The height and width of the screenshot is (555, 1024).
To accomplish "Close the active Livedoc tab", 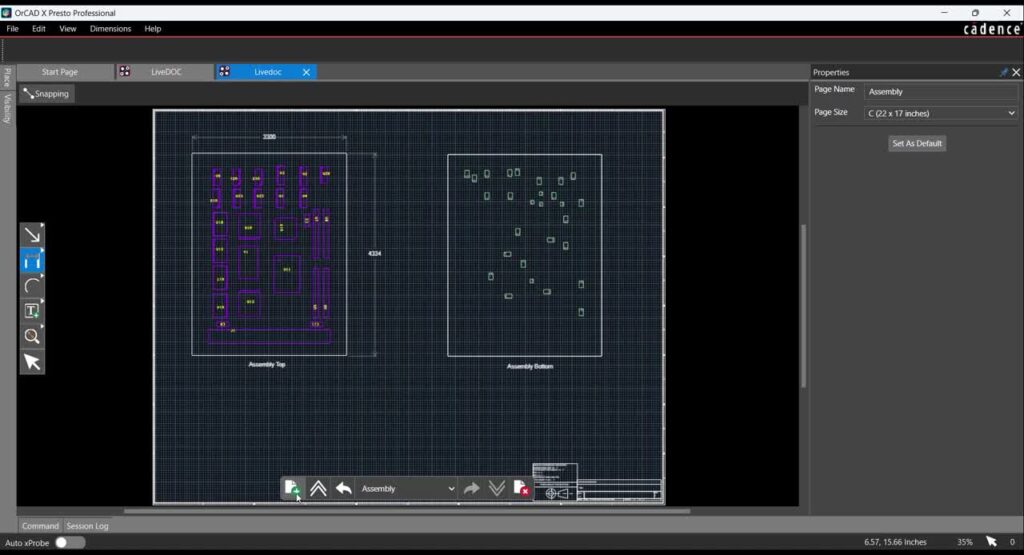I will [306, 72].
